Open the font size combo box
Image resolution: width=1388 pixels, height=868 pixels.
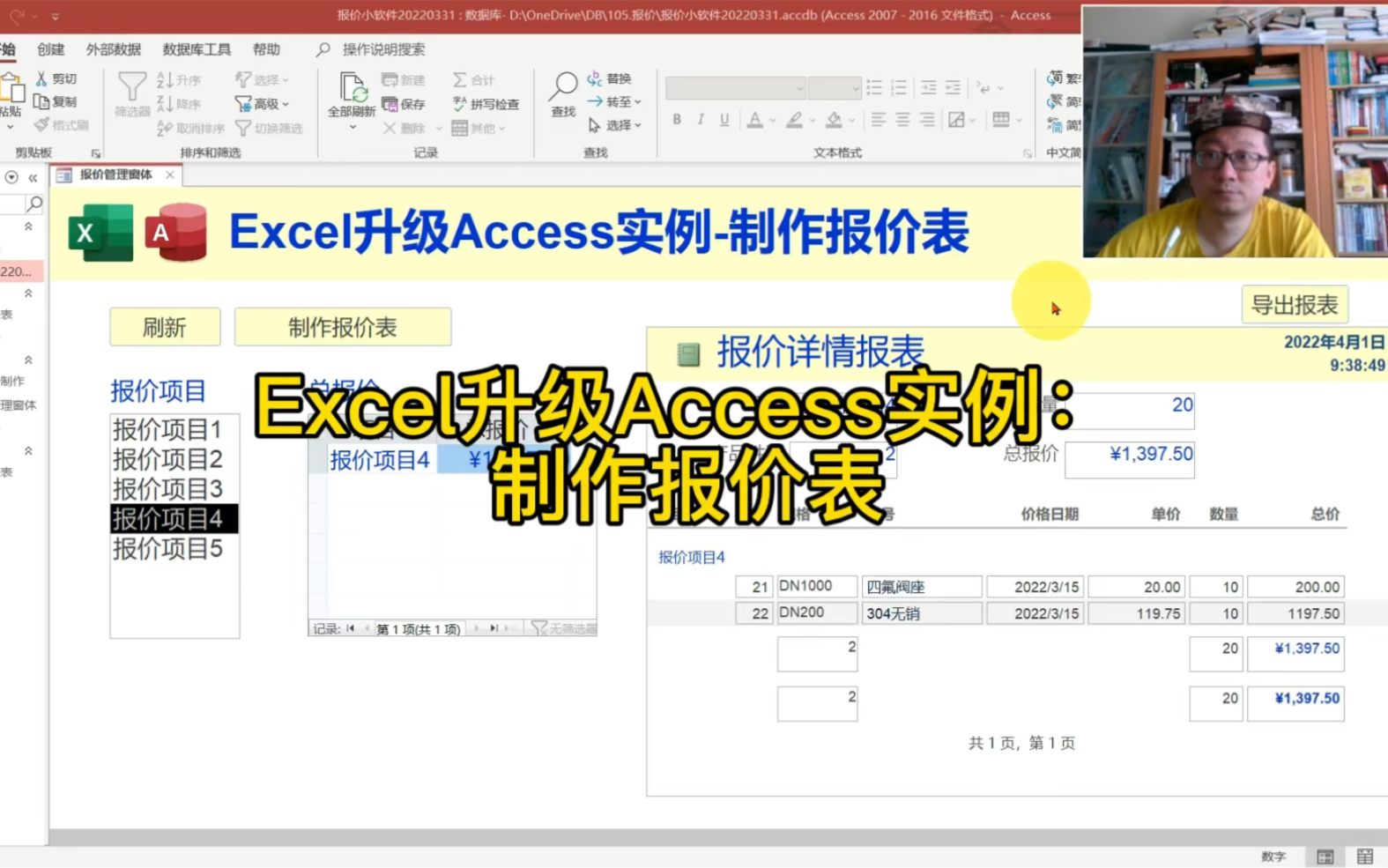coord(834,88)
